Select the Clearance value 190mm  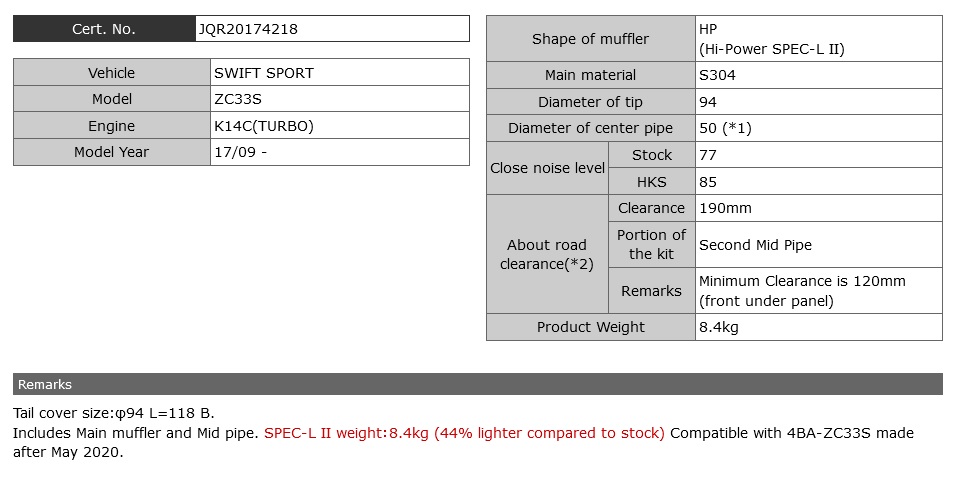[x=819, y=208]
